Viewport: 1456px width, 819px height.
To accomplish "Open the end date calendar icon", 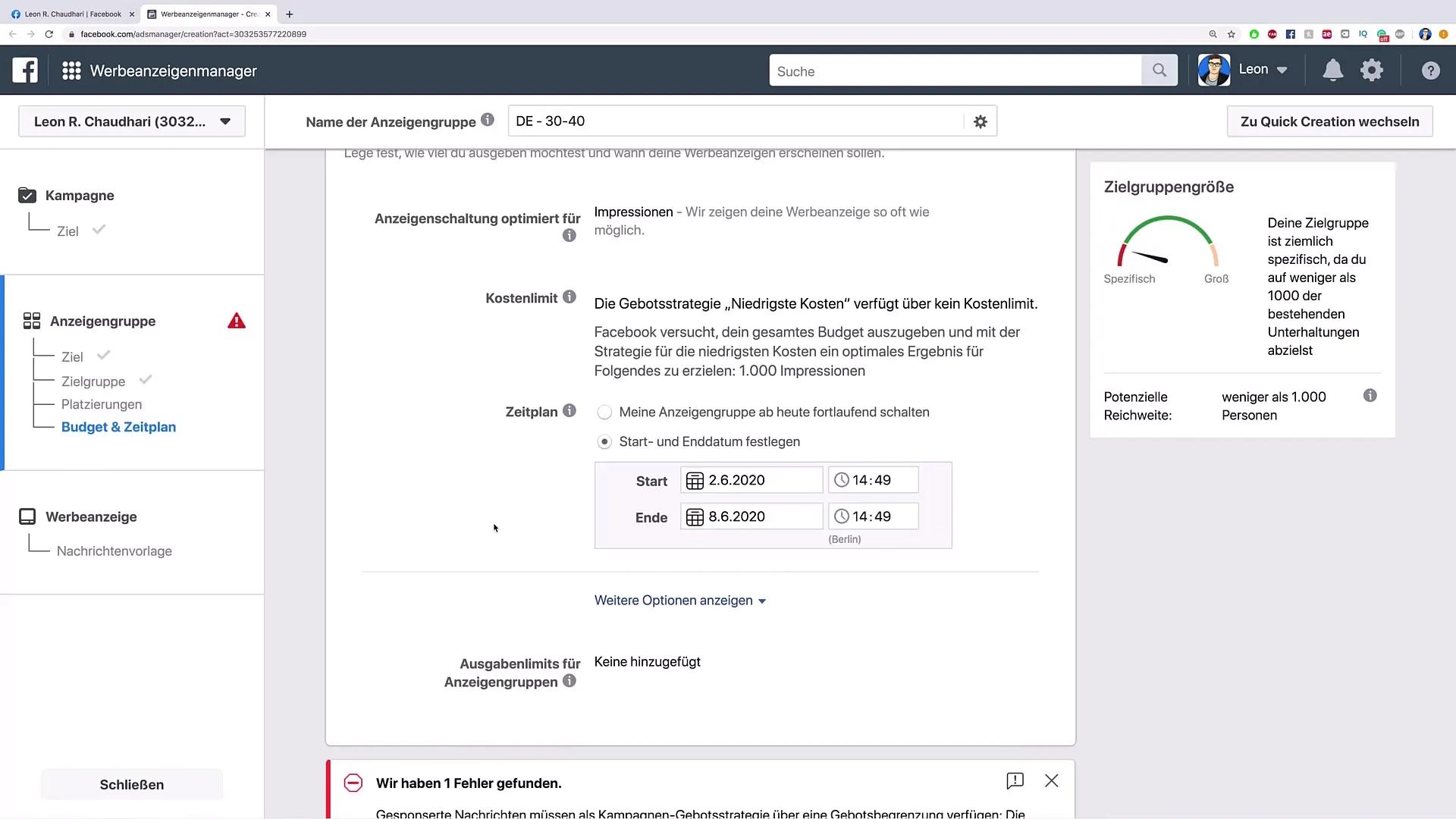I will pos(695,517).
